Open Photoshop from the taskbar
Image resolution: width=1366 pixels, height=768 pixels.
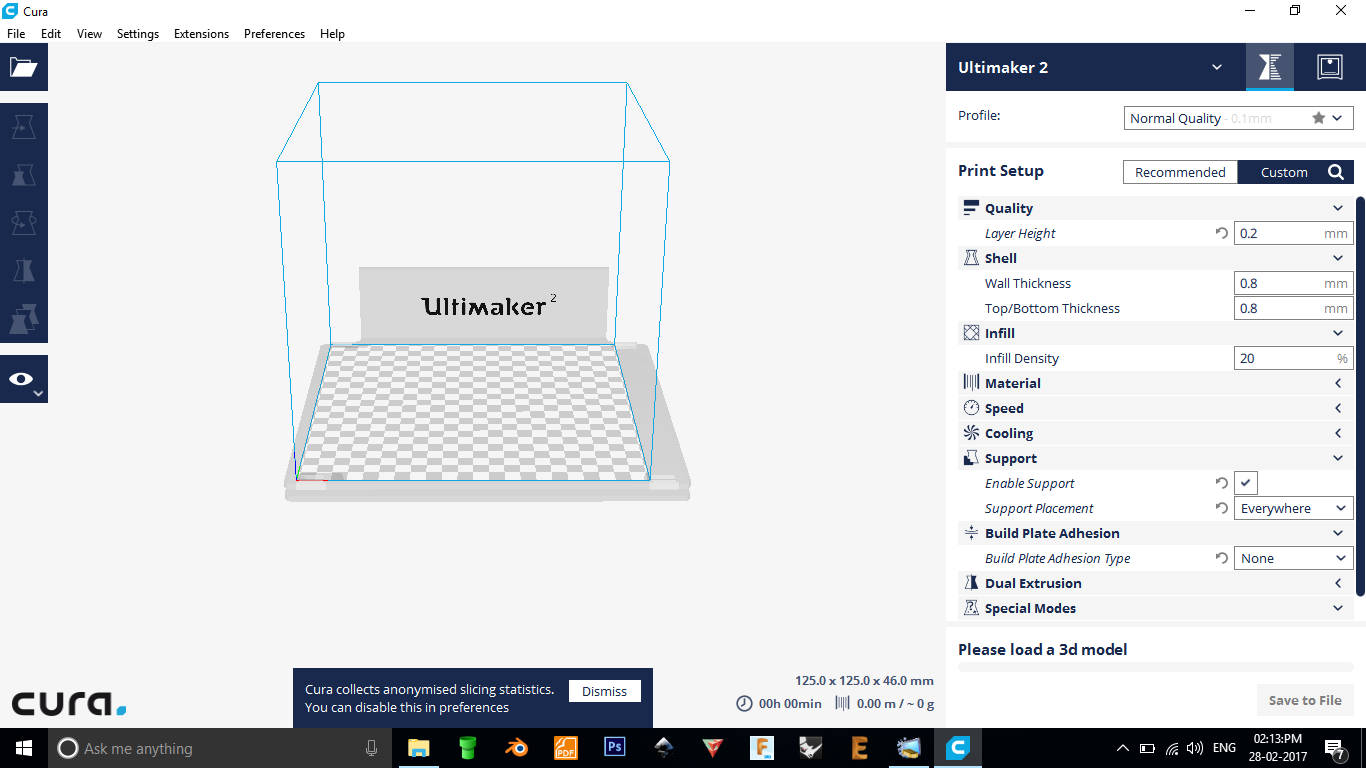615,748
